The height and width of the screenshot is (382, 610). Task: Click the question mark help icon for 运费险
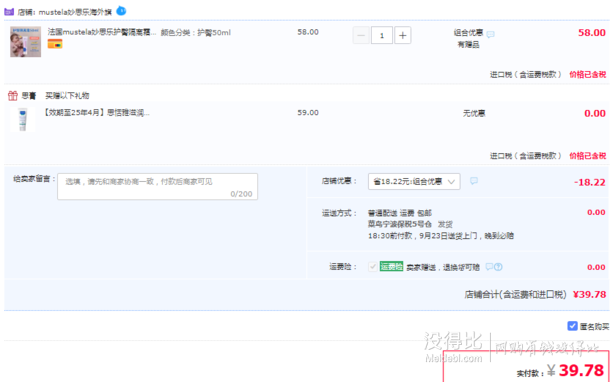(498, 267)
